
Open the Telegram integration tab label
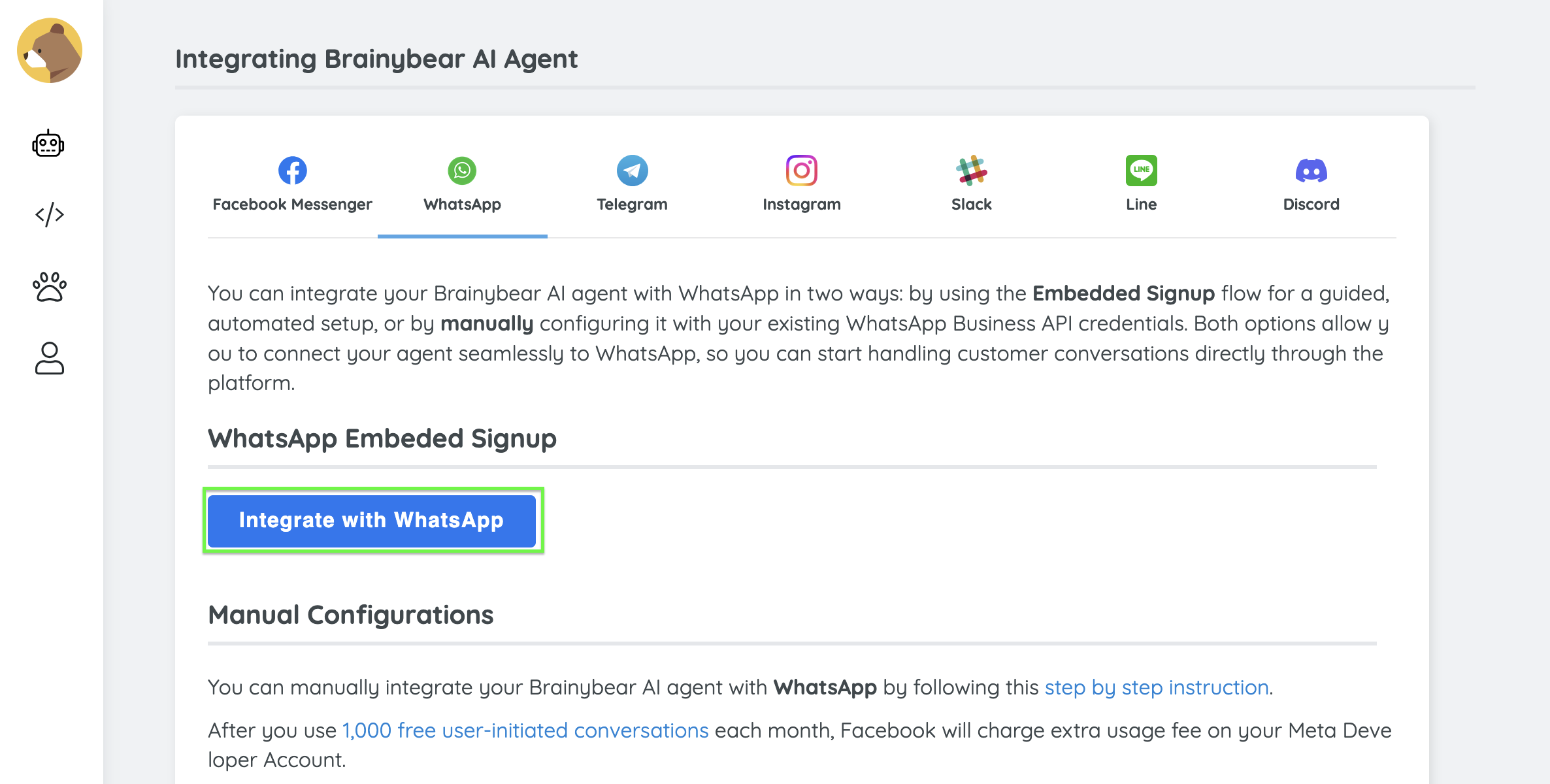tap(633, 204)
